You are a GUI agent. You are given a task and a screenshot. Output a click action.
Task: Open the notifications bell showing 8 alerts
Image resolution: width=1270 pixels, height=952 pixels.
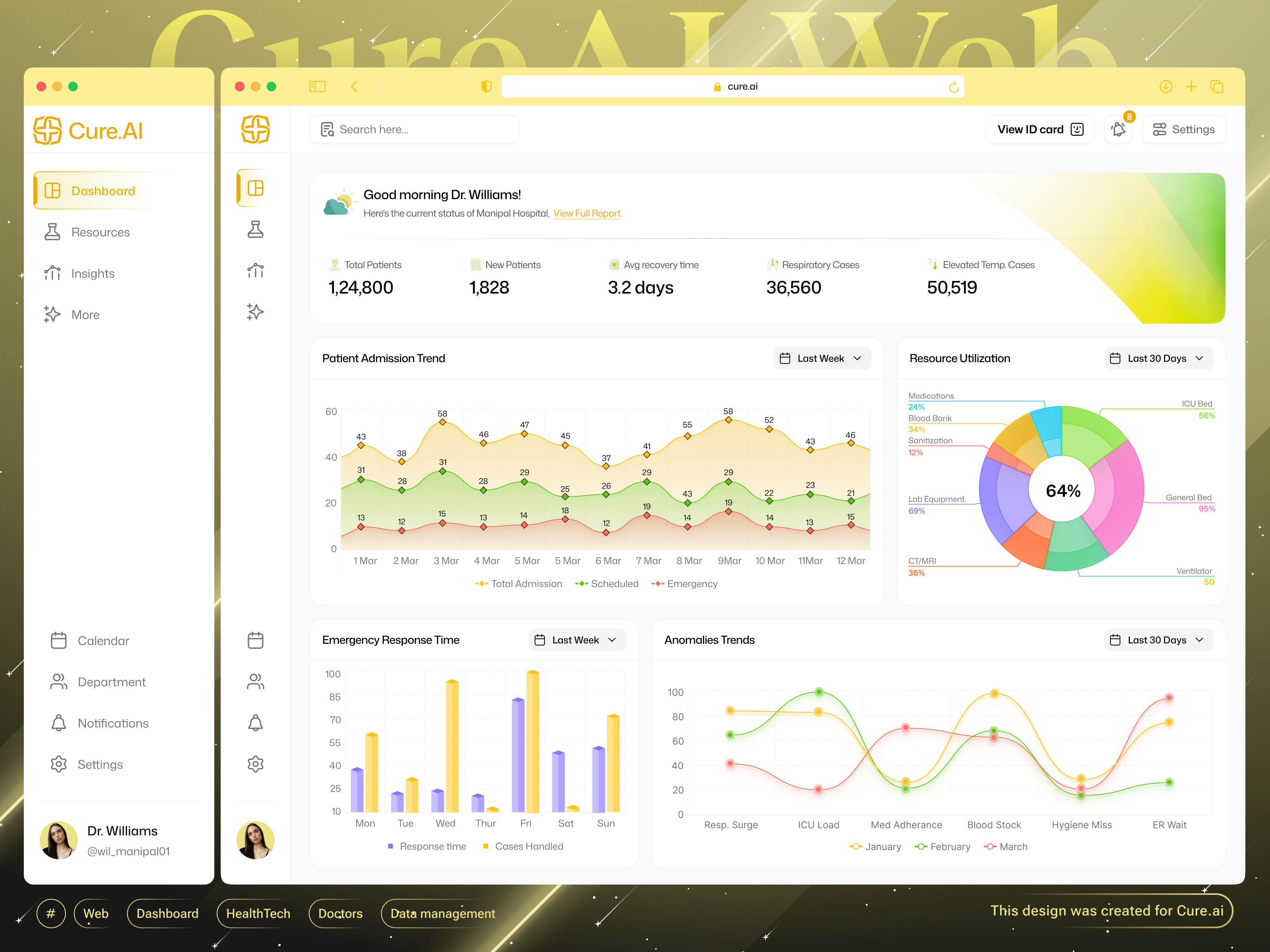pyautogui.click(x=1118, y=129)
